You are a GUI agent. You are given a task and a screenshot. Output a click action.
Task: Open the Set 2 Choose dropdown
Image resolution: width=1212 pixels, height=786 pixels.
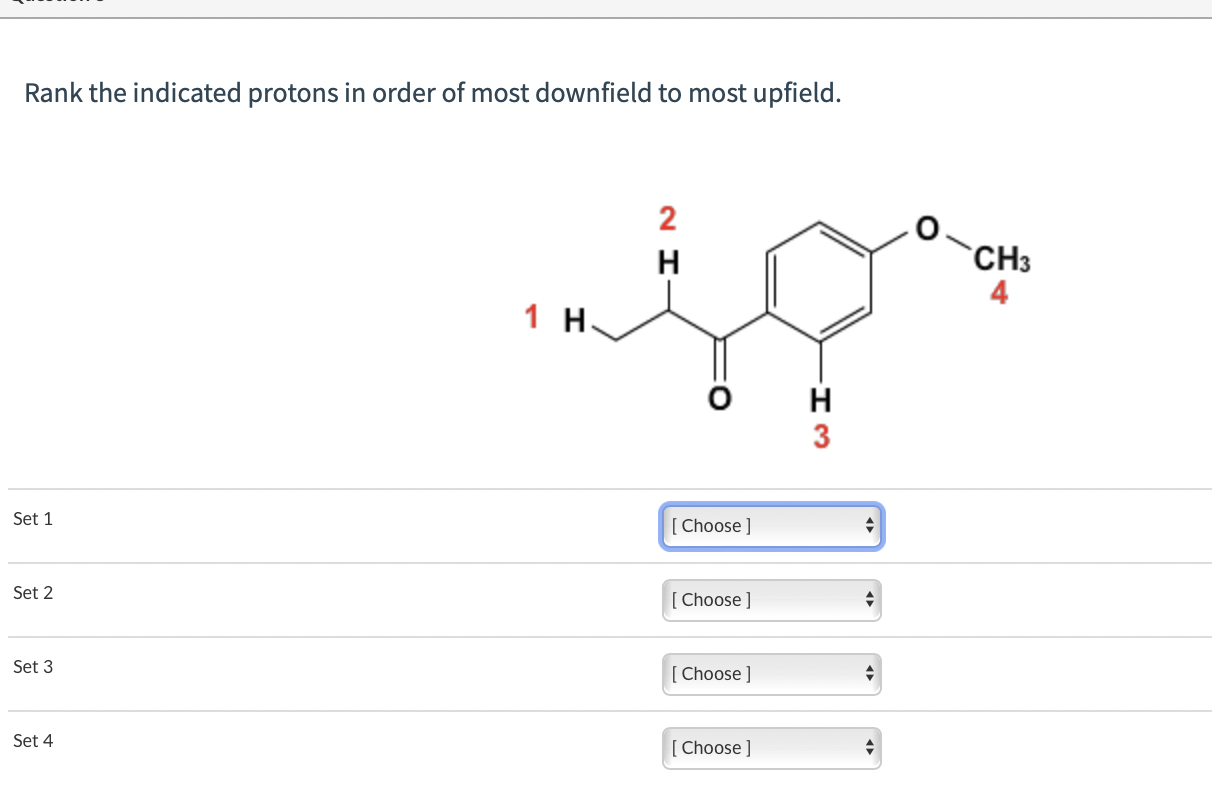(x=771, y=599)
